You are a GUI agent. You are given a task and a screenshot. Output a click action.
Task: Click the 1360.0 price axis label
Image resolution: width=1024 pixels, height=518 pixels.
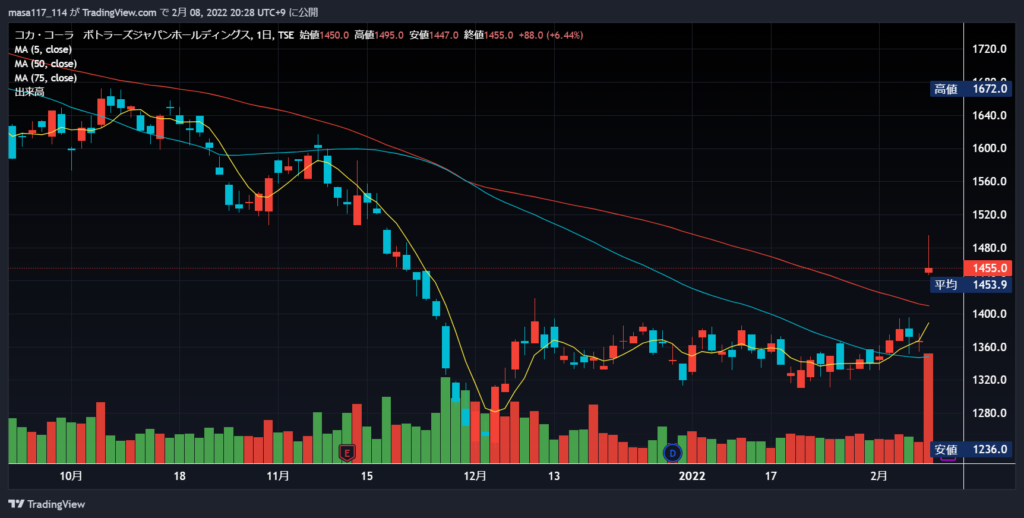989,348
